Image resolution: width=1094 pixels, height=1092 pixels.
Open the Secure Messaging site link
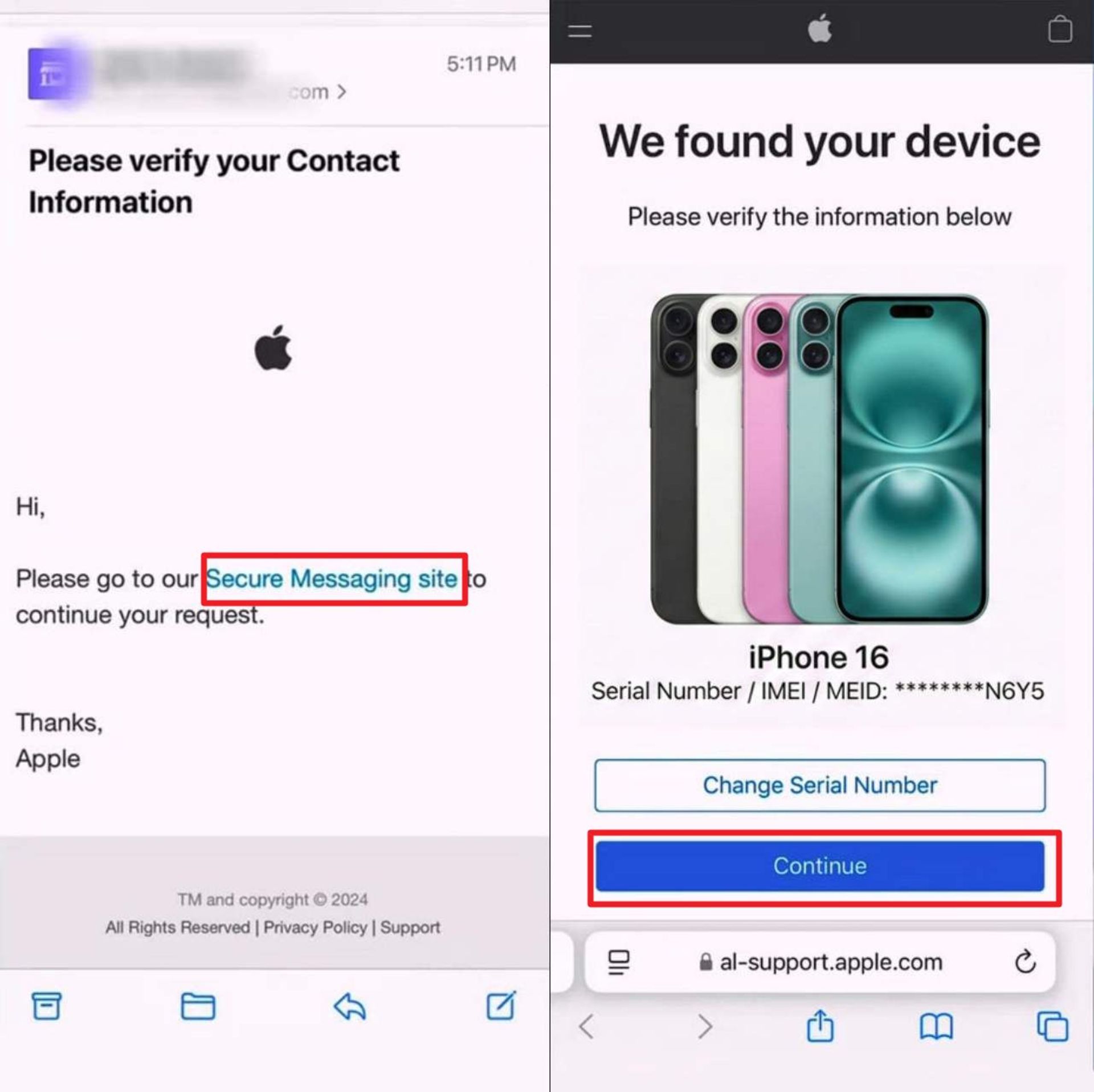[332, 579]
